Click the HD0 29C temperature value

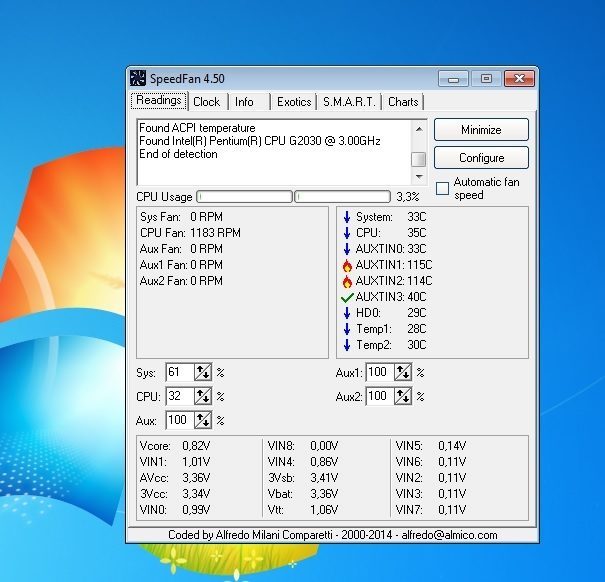417,313
